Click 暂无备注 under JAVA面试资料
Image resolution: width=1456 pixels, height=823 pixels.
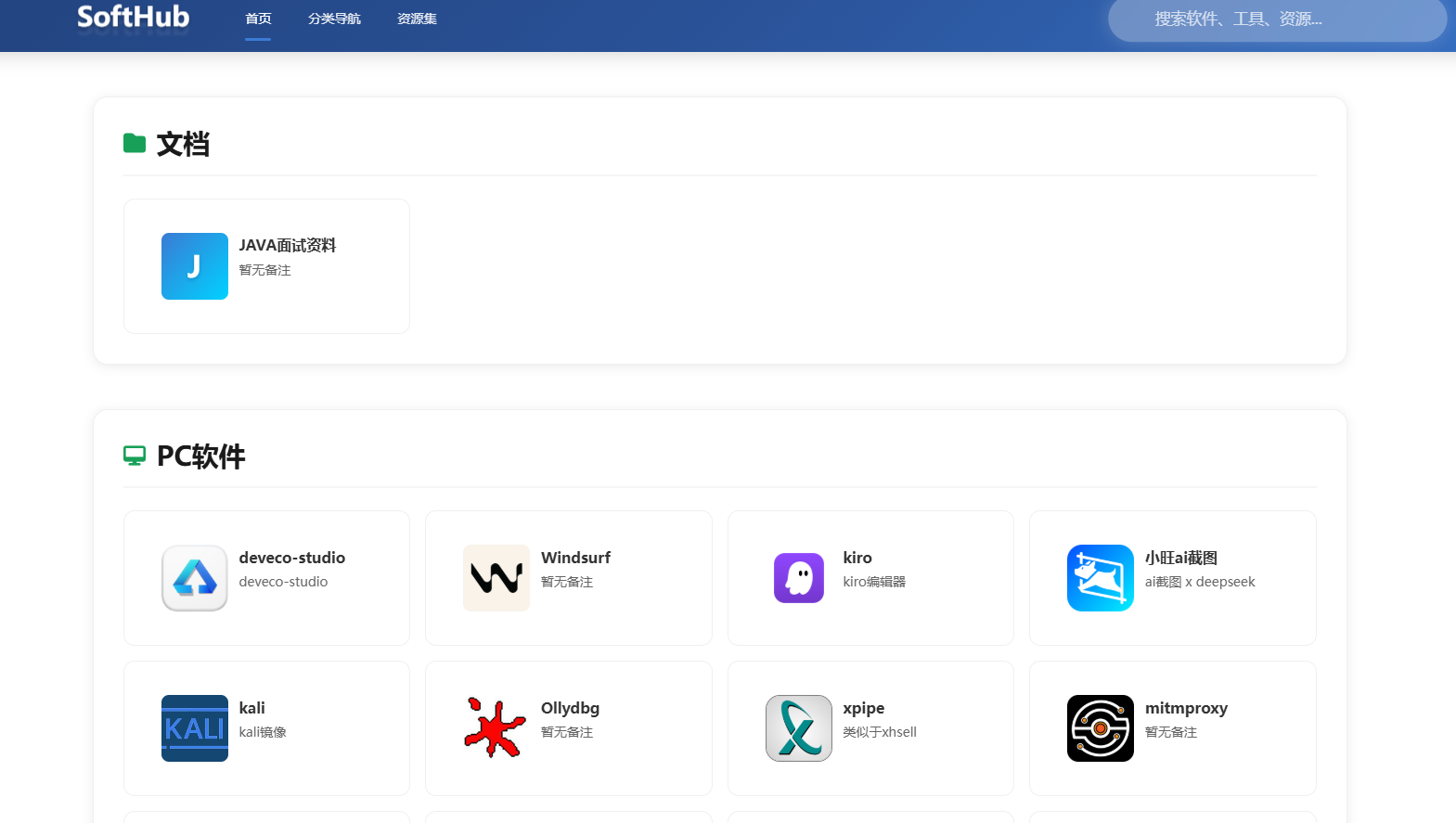click(x=265, y=270)
